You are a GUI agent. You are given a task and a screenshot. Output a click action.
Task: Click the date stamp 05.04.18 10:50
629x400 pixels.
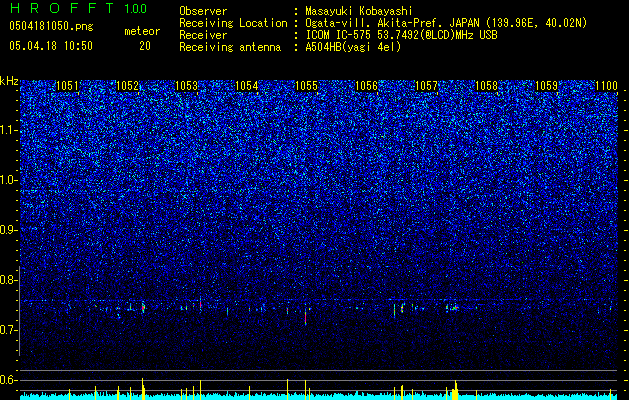[51, 46]
